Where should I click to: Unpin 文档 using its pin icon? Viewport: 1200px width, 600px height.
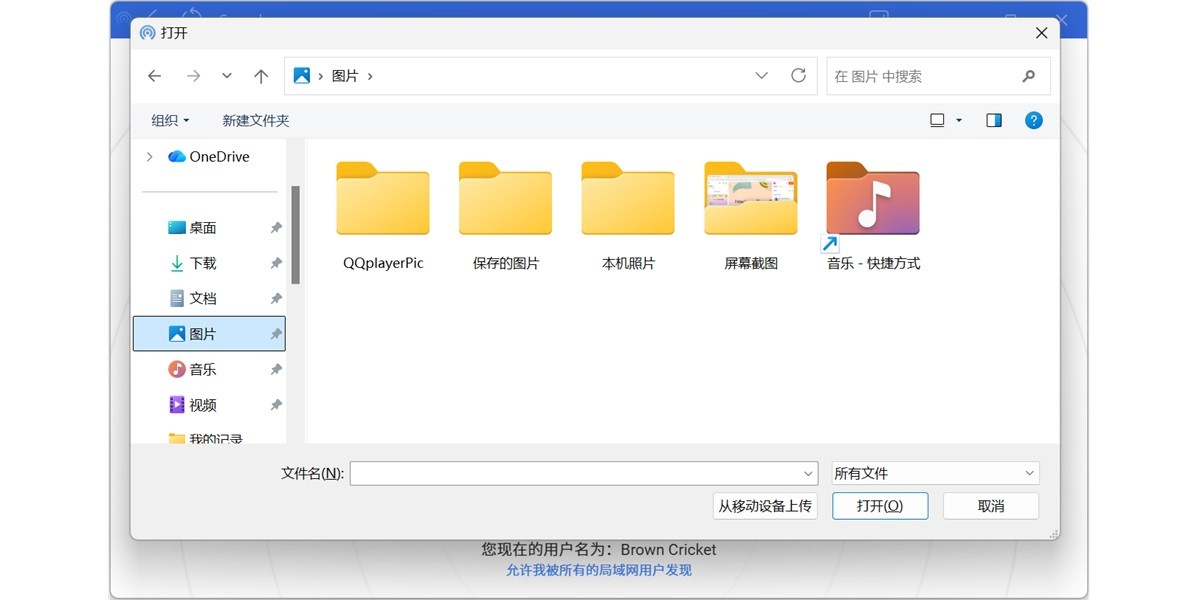tap(276, 297)
